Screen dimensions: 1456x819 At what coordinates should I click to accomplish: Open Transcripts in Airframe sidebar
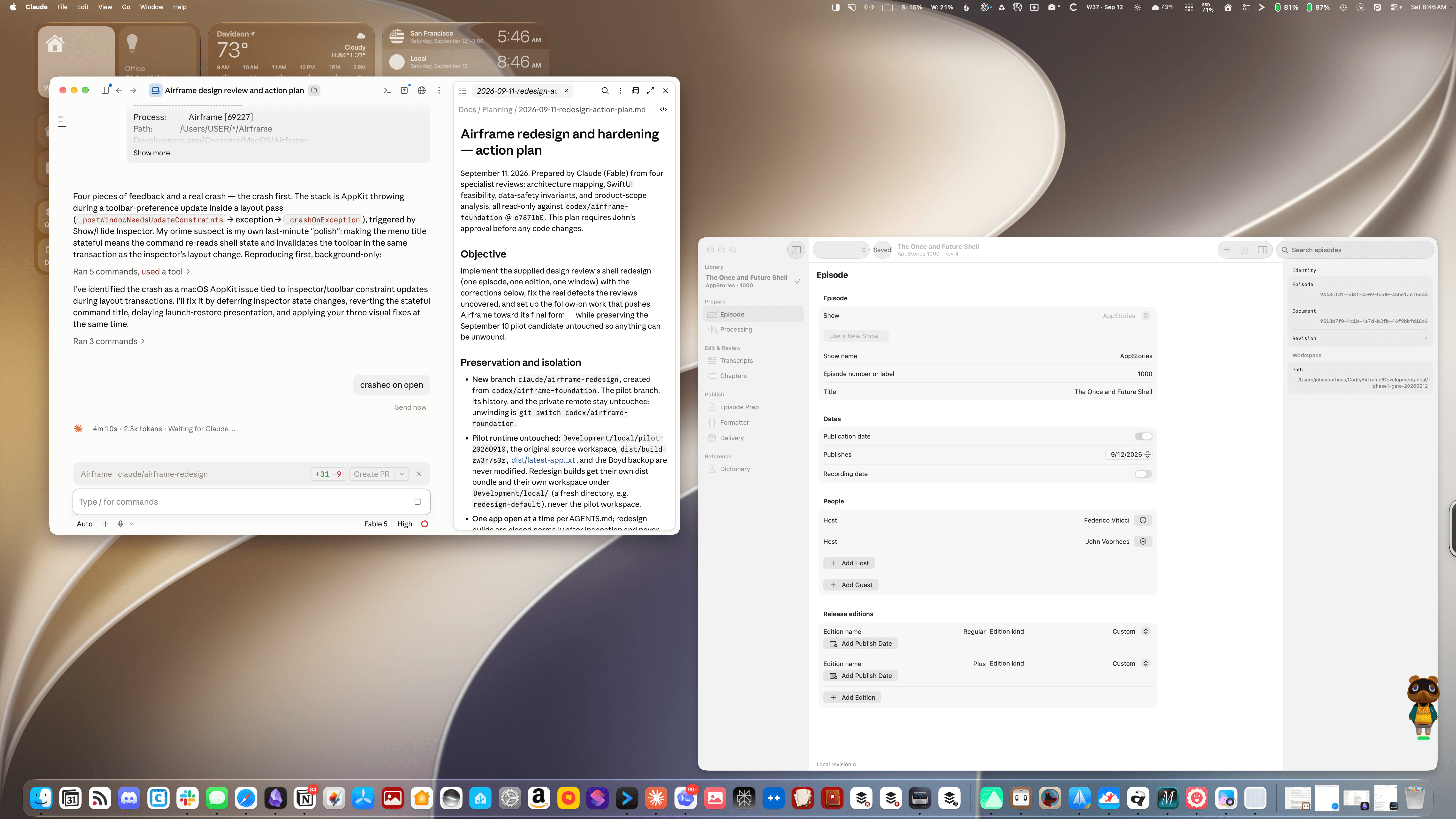pos(753,361)
